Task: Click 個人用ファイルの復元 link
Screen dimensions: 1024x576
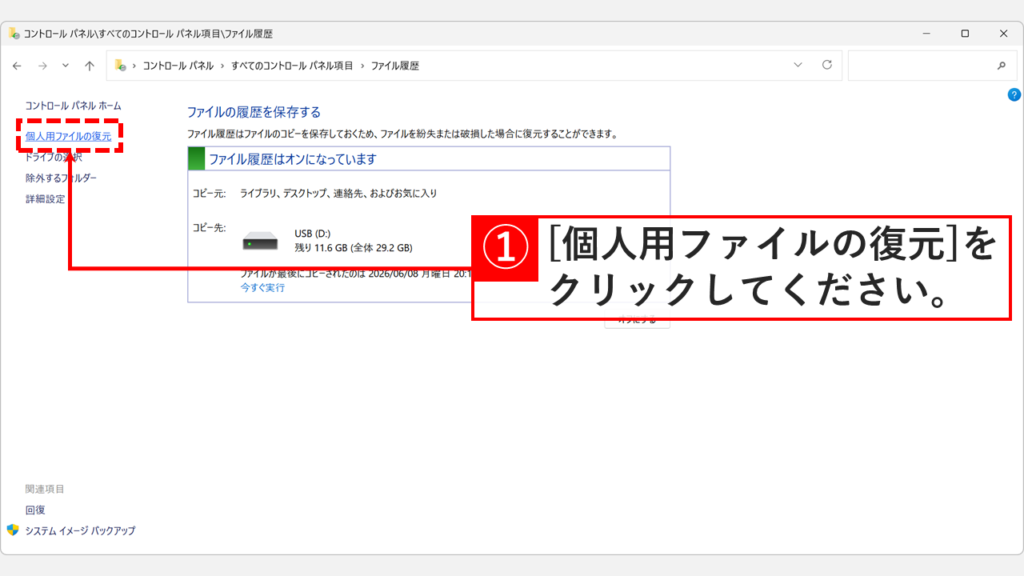Action: tap(69, 136)
